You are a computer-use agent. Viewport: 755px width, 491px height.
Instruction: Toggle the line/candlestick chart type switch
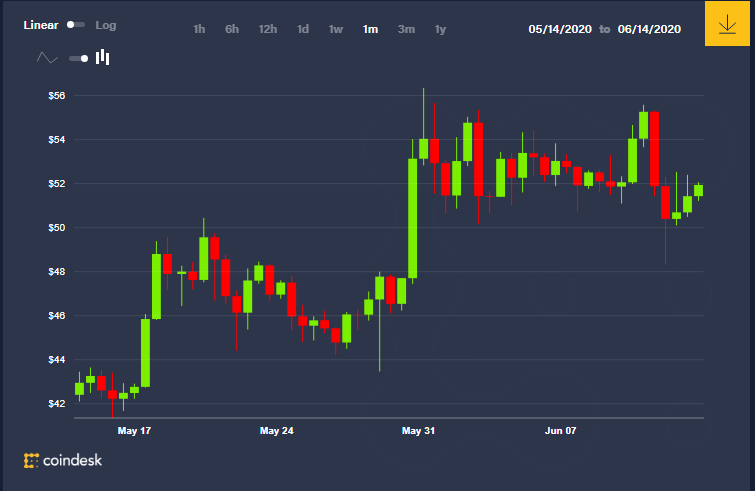[x=78, y=58]
